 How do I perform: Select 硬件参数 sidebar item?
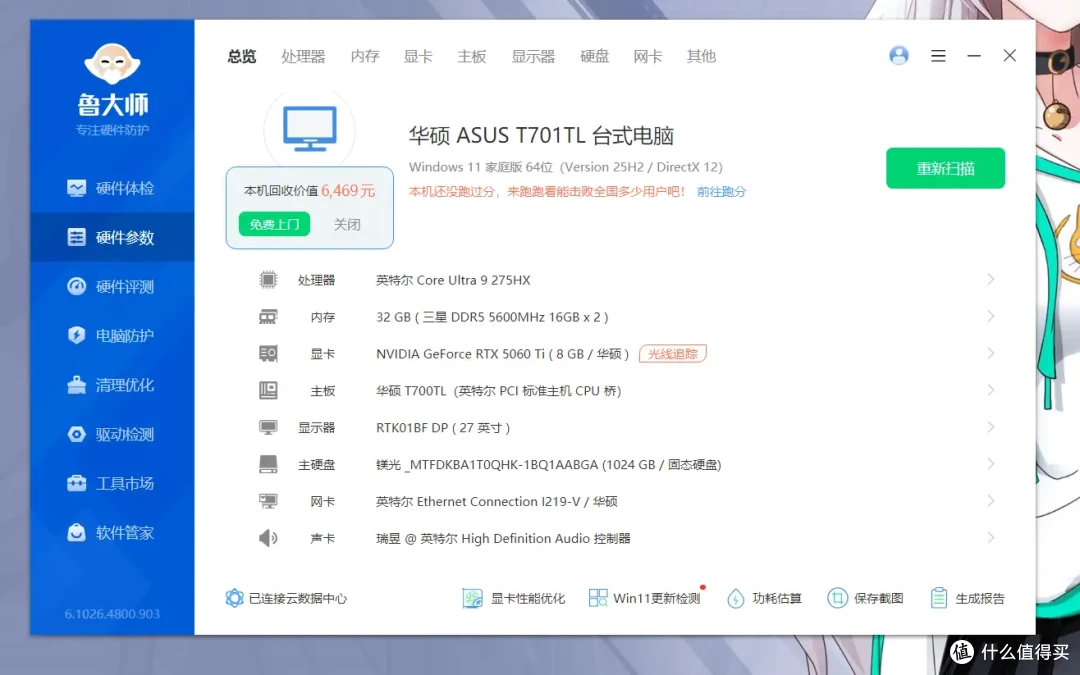point(112,237)
